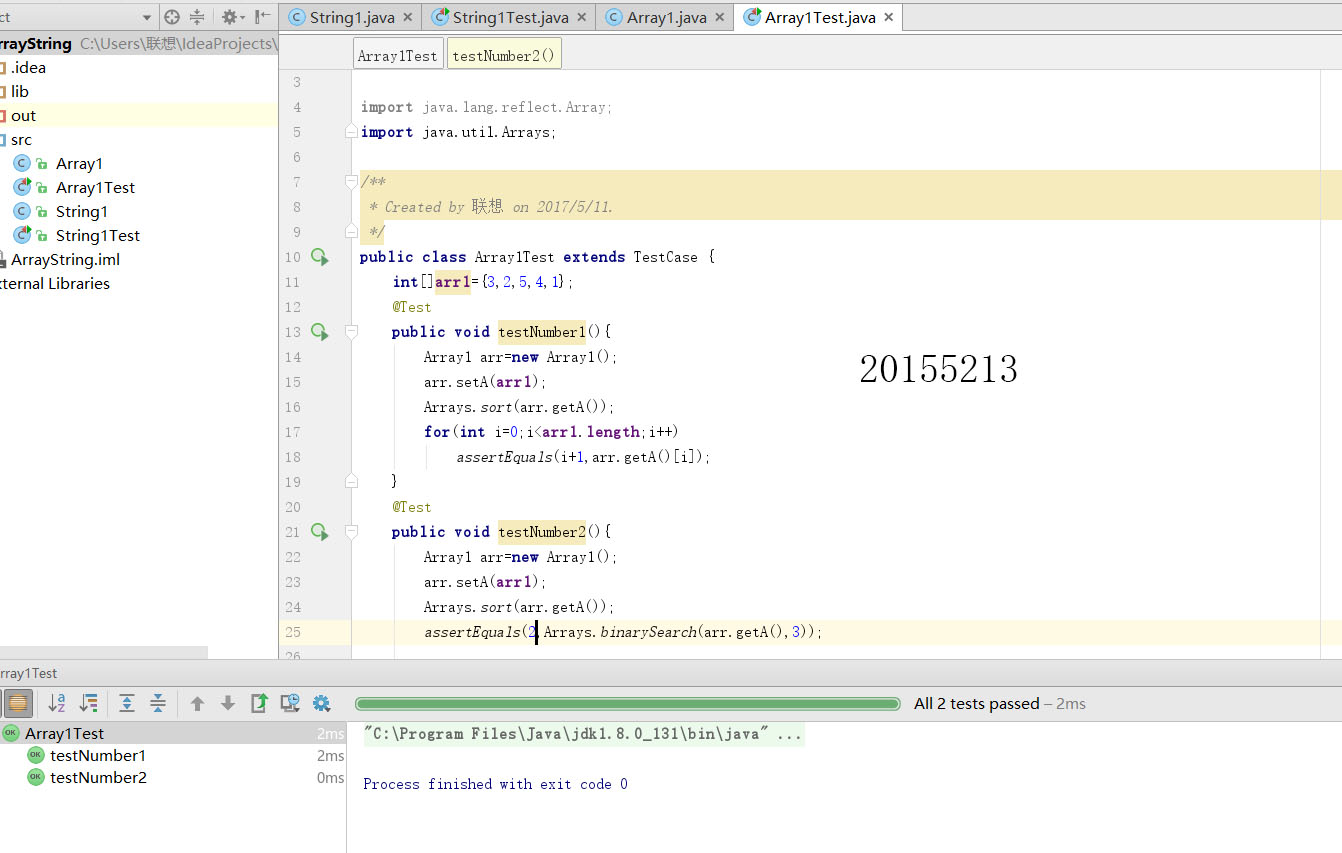1342x853 pixels.
Task: Fold the testNumber1 method at line 13
Action: (x=351, y=331)
